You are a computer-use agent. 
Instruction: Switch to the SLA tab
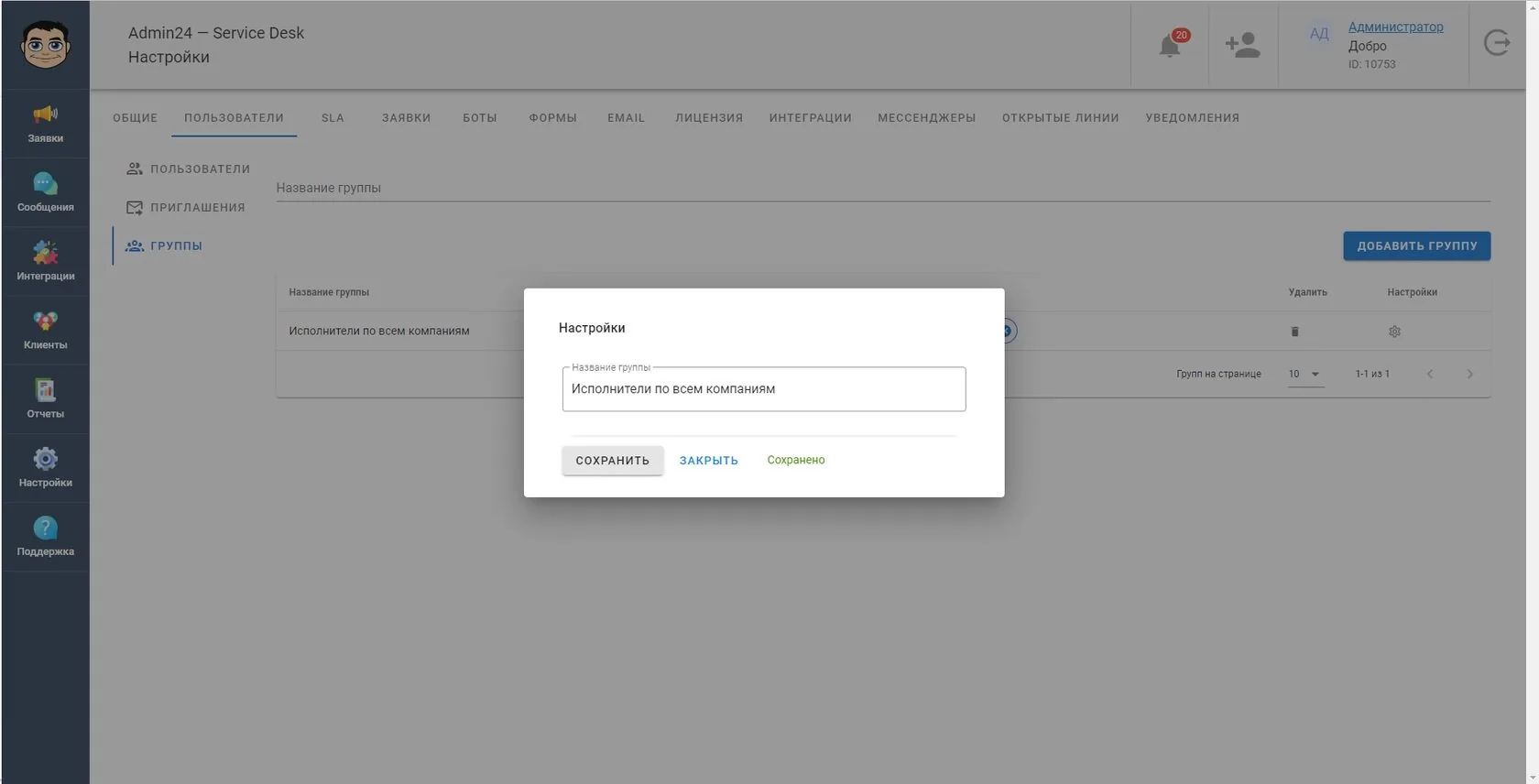pos(333,118)
